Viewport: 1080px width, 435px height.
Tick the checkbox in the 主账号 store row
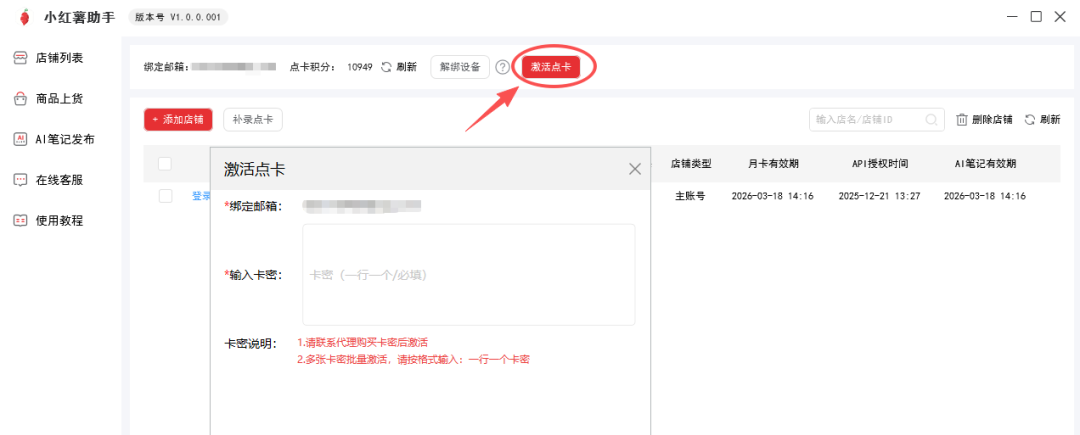(165, 196)
